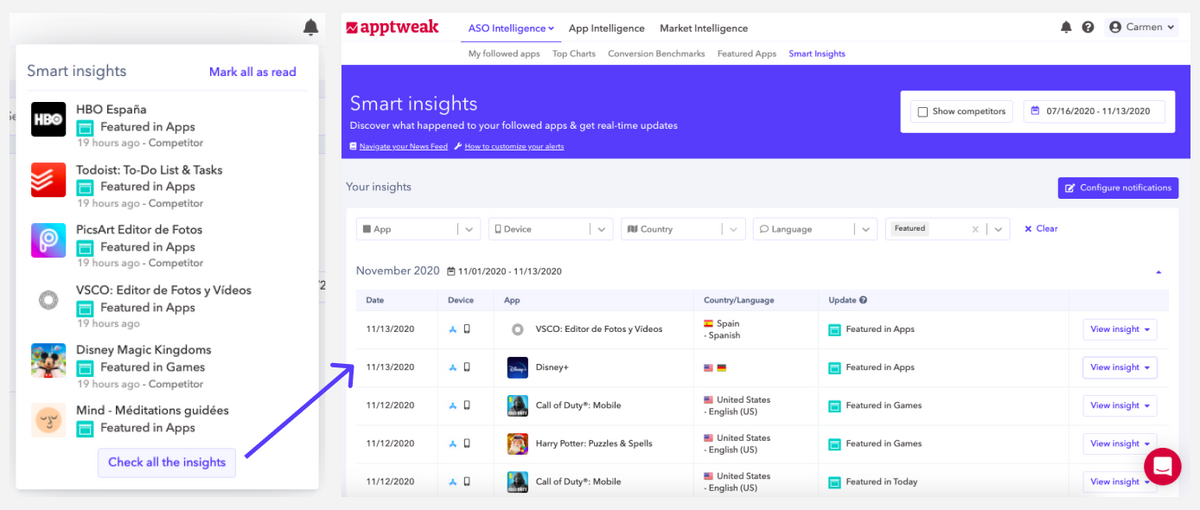Open the Todoist app icon
Screen dimensions: 1200x510
click(x=48, y=179)
